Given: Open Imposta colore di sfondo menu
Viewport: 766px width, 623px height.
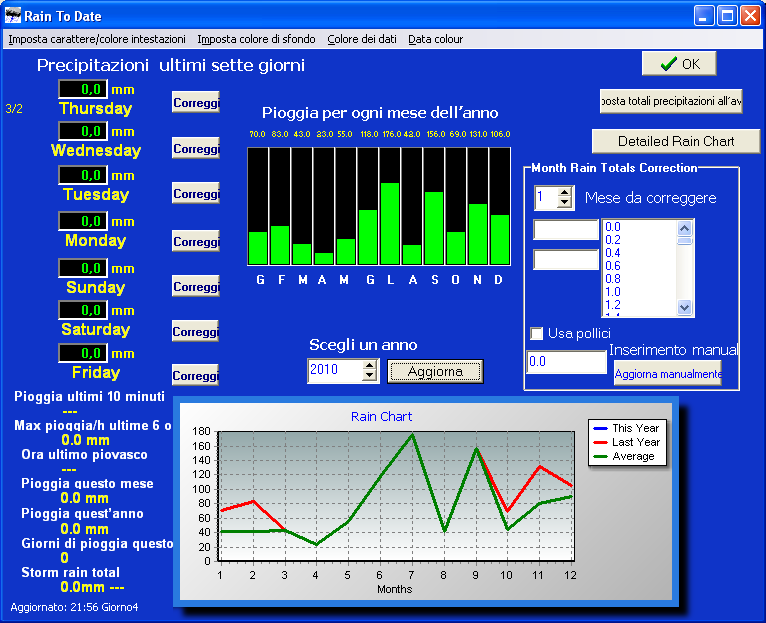Looking at the screenshot, I should (x=256, y=39).
